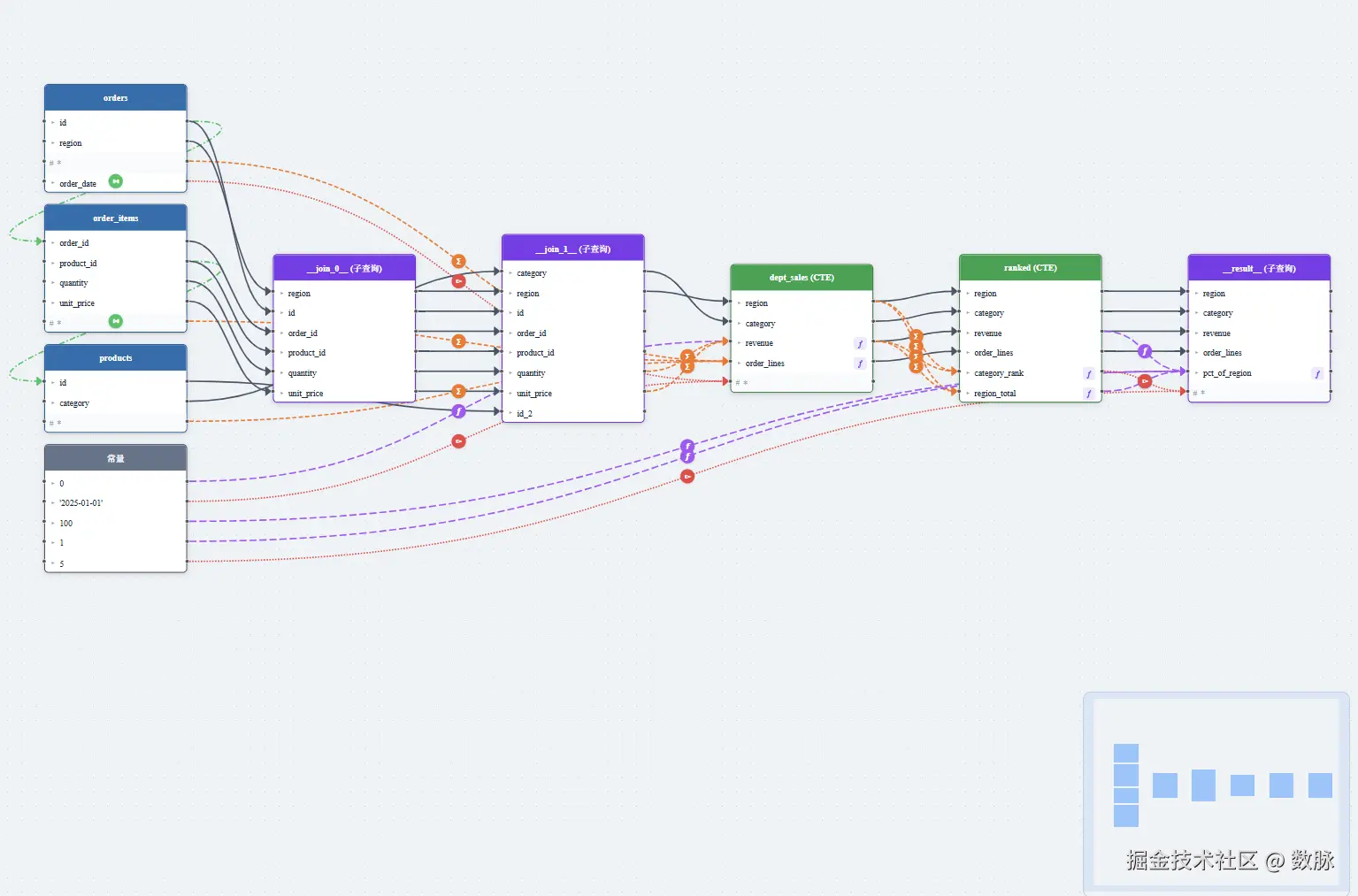Screen dimensions: 1358x896
Task: Click the 100 constant row
Action: click(116, 524)
